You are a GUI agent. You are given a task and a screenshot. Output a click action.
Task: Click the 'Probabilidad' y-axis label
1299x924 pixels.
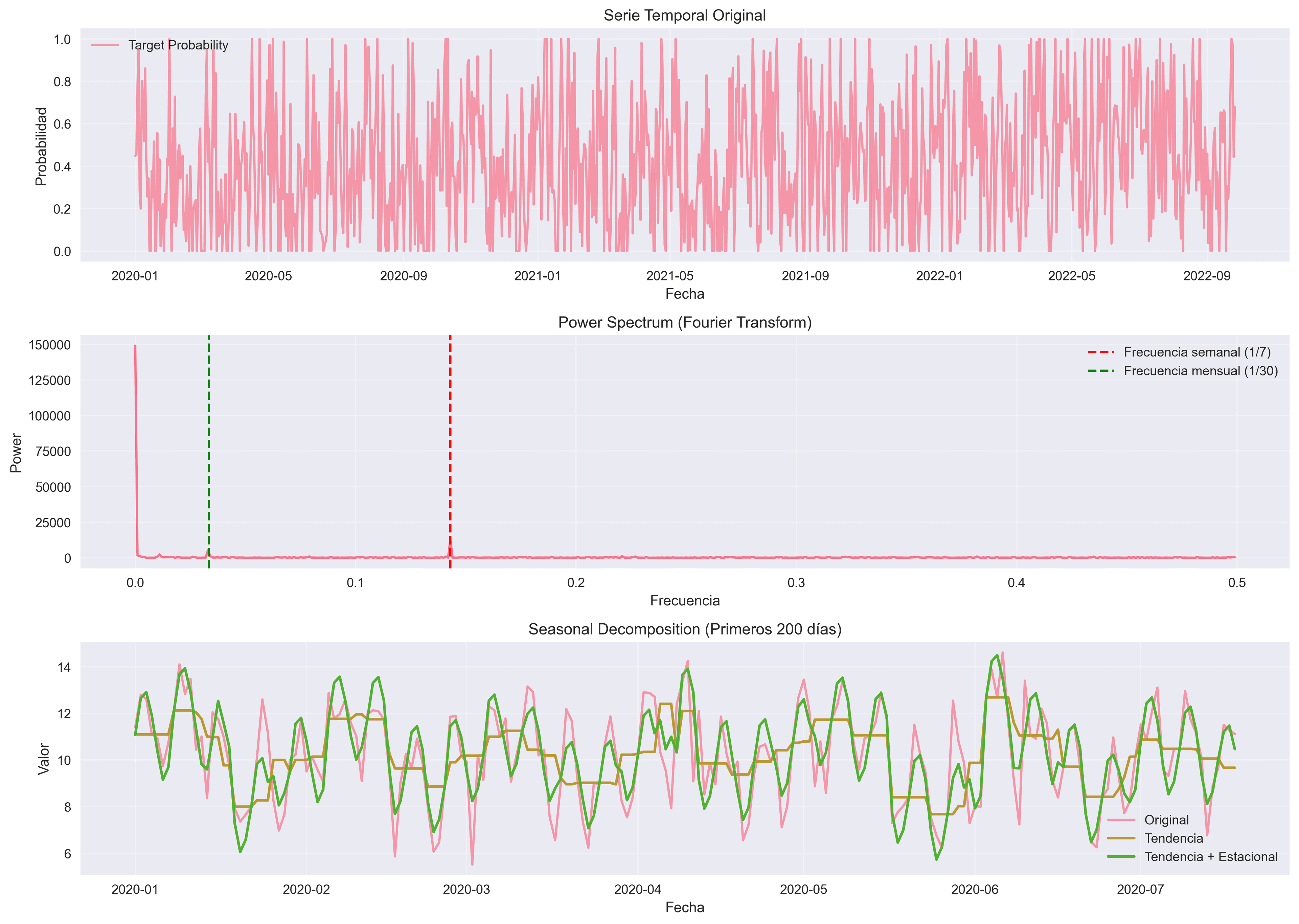pos(41,146)
